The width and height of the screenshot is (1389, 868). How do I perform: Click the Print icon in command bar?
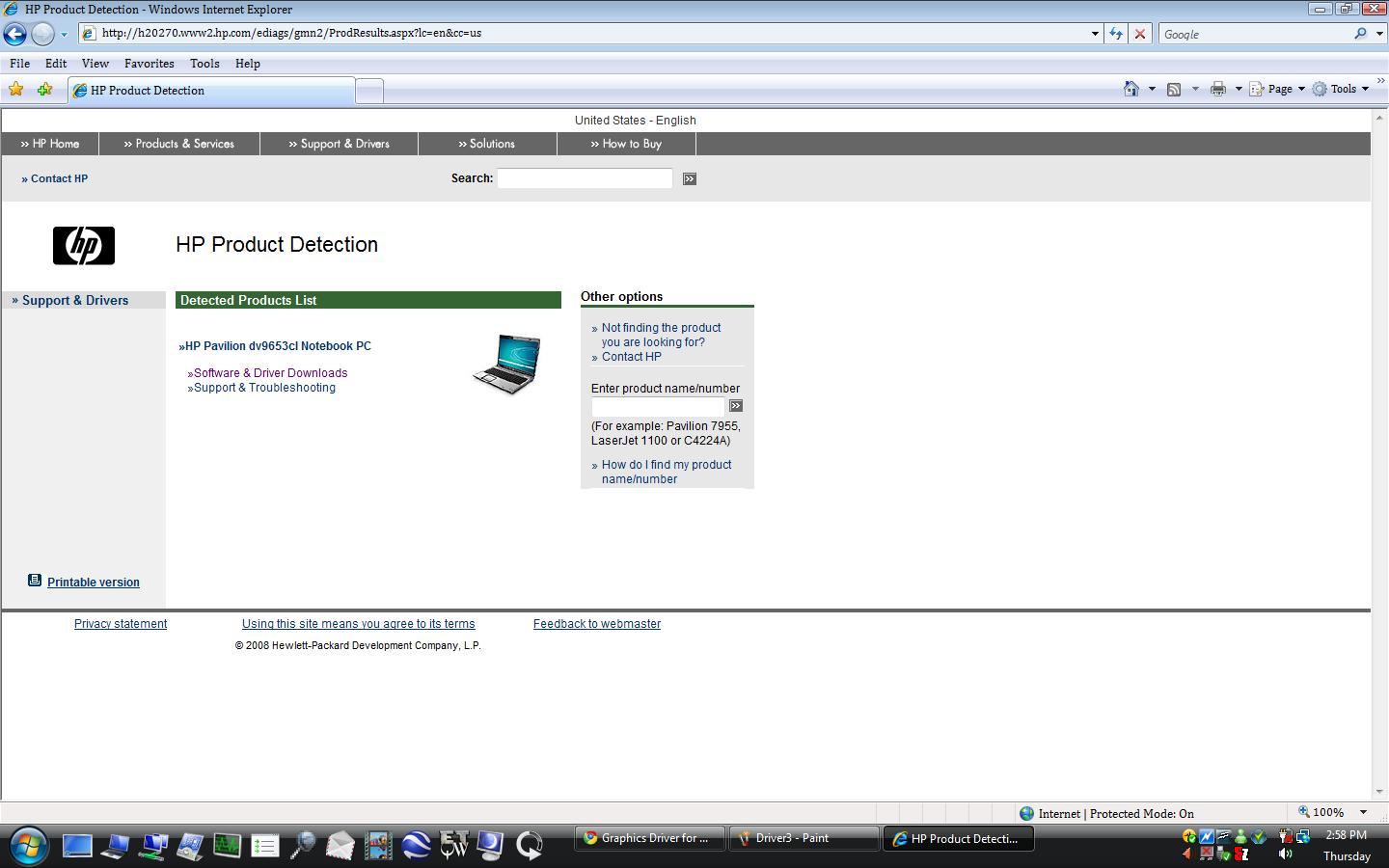1218,89
